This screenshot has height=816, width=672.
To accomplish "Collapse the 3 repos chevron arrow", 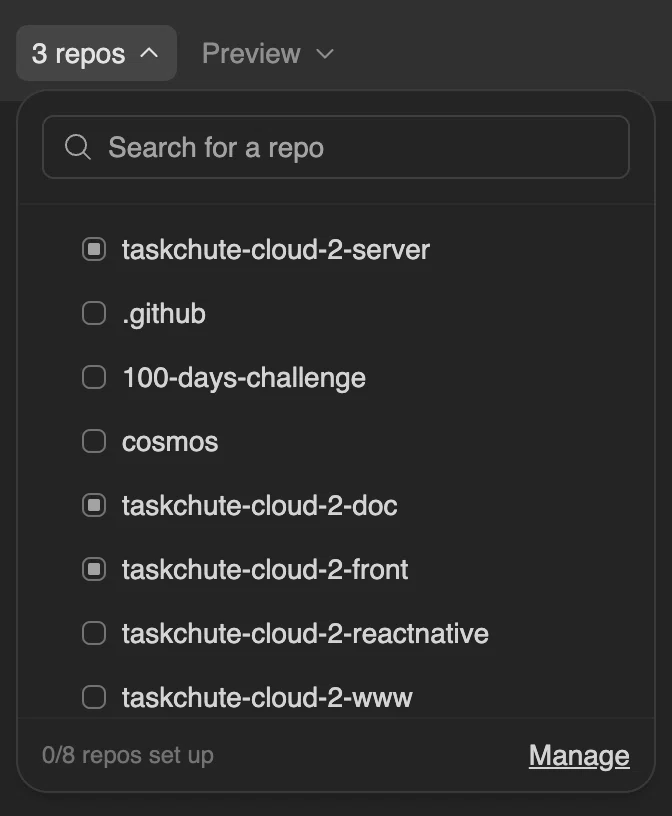I will [149, 53].
